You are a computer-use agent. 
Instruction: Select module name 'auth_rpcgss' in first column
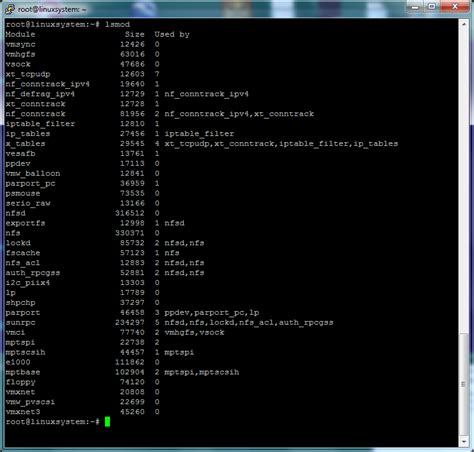[x=33, y=273]
